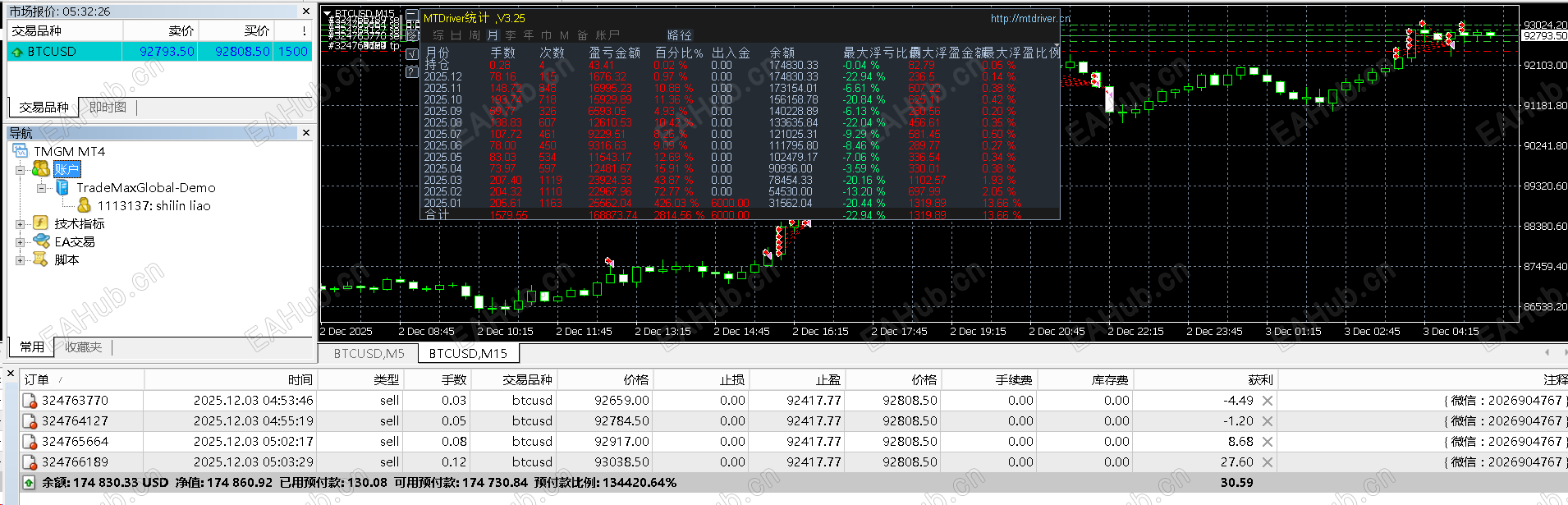Open the http://mtdriver.cn link
Viewport: 1568px width, 505px height.
[x=1030, y=18]
